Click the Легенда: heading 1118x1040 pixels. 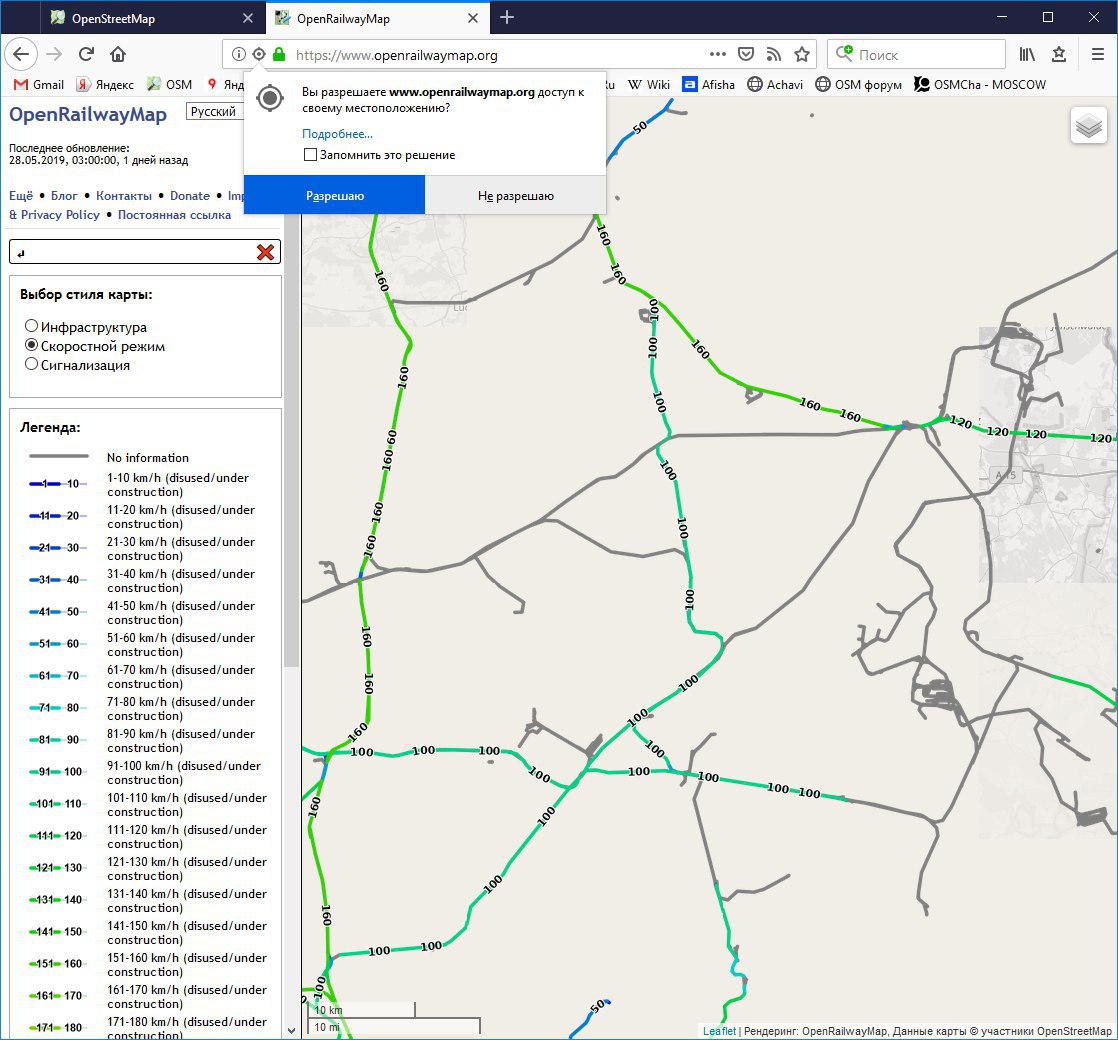click(x=50, y=428)
